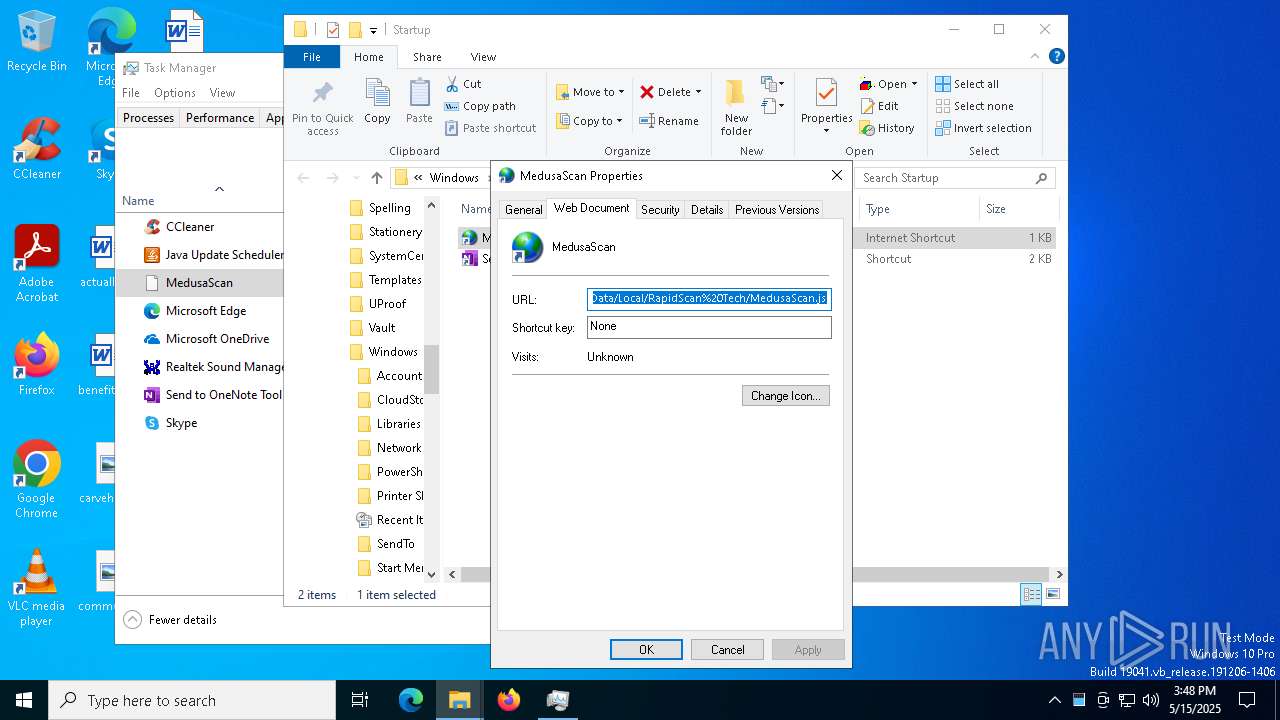
Task: Click Select all in ribbon
Action: pyautogui.click(x=967, y=84)
